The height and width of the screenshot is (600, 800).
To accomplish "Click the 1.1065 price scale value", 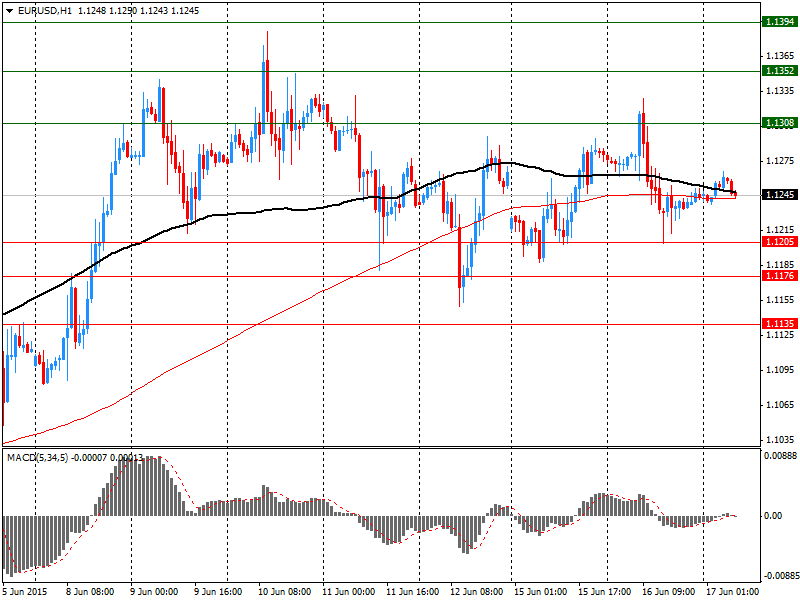I will tap(780, 405).
